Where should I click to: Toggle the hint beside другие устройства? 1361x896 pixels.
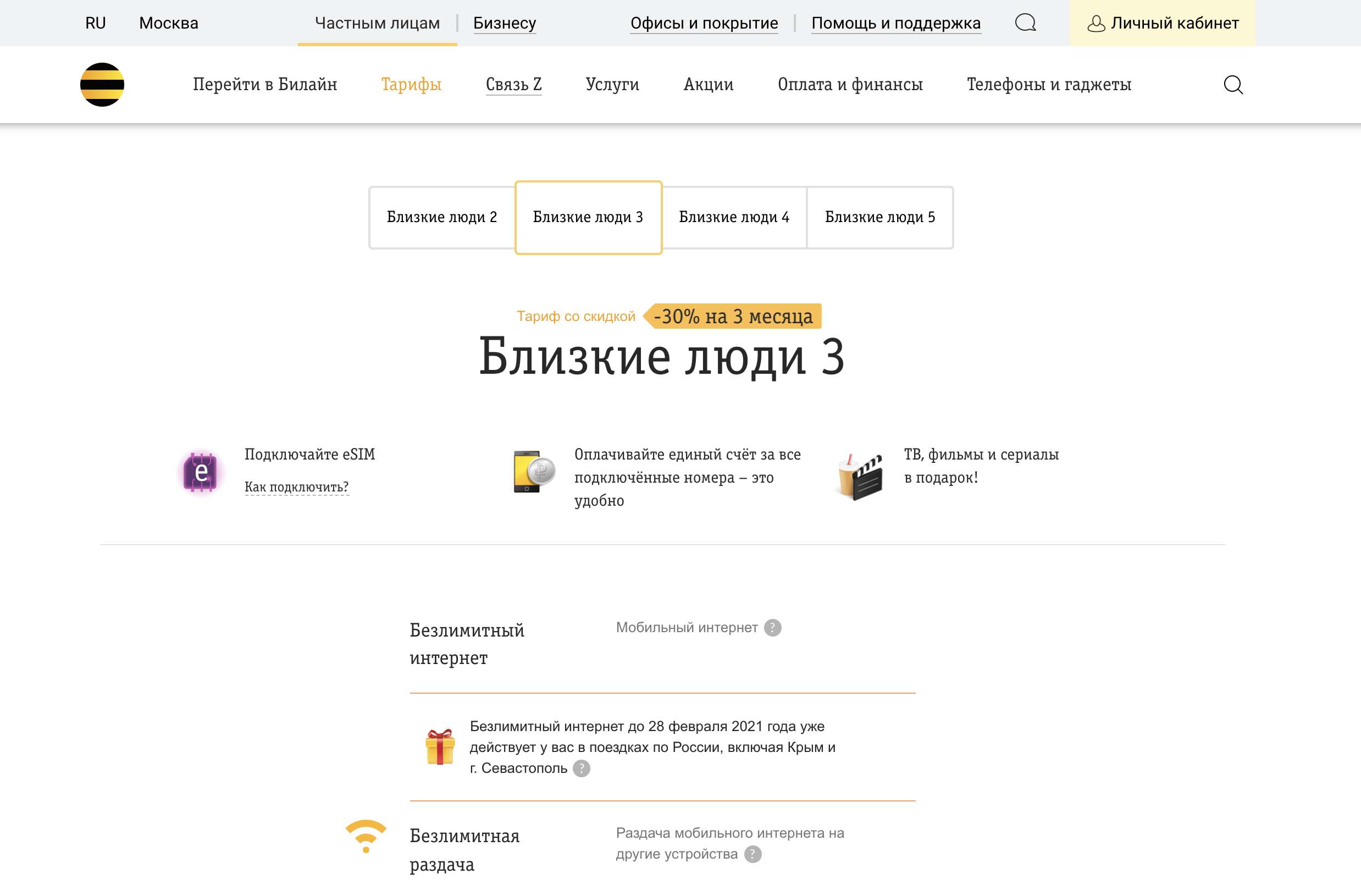tap(754, 854)
